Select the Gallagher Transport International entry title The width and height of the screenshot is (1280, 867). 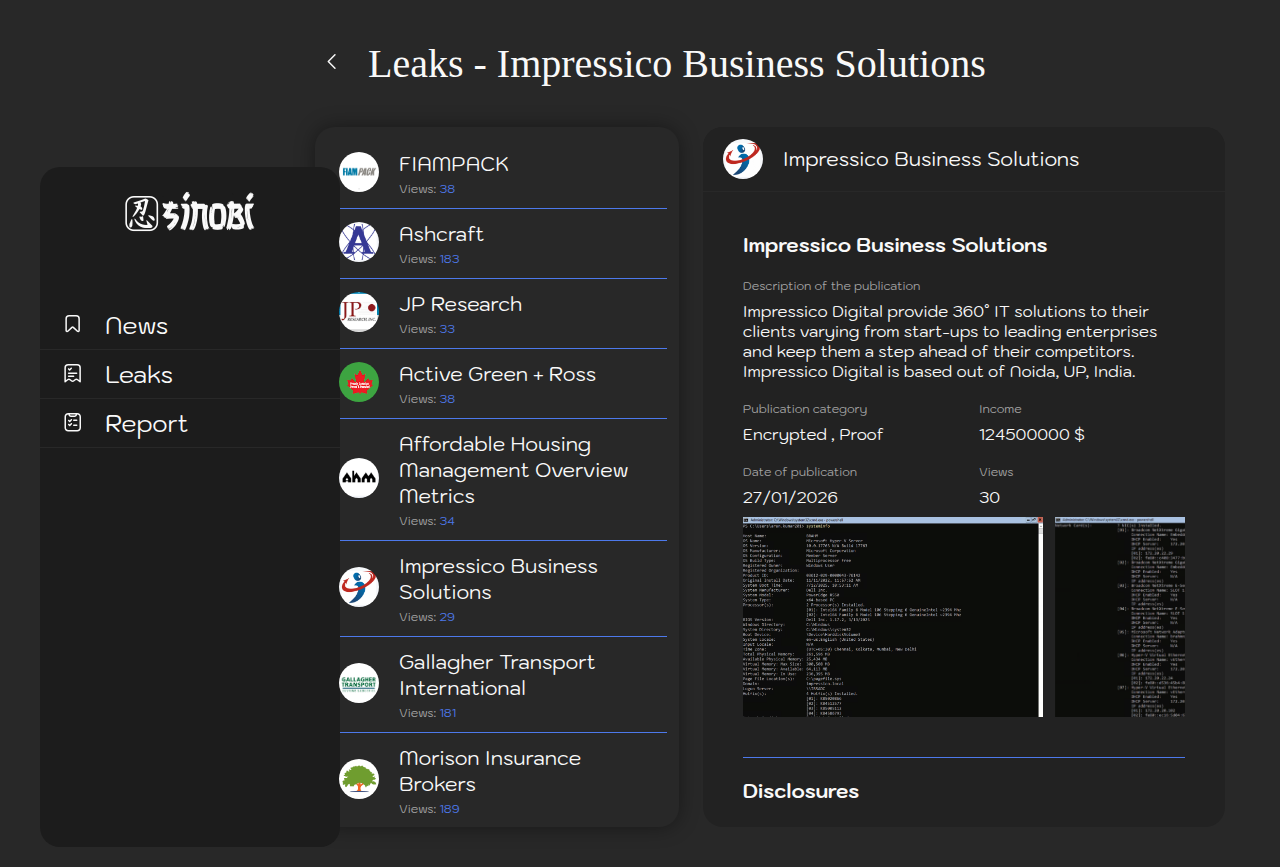[x=497, y=675]
